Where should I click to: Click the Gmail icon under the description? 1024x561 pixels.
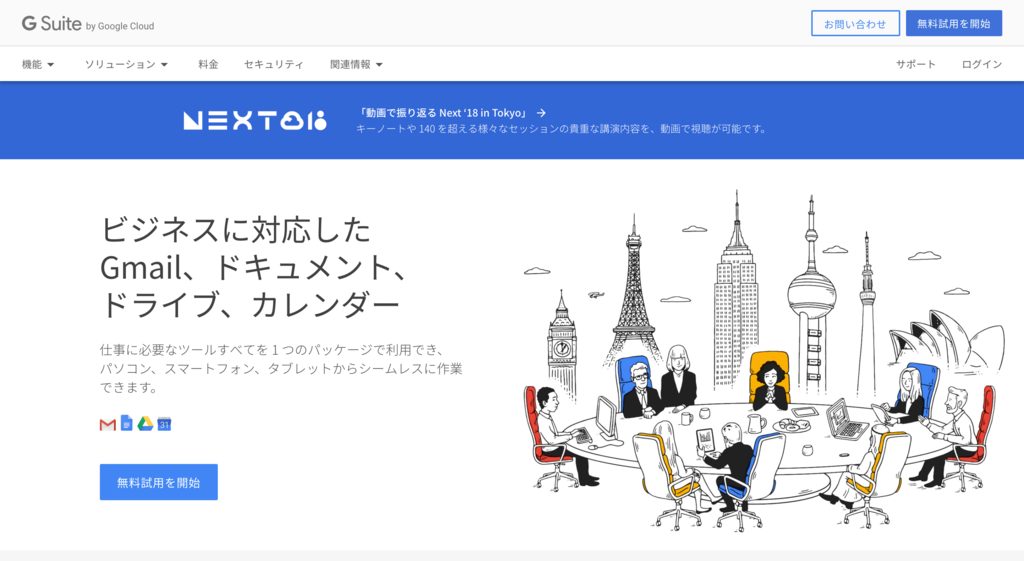coord(108,425)
